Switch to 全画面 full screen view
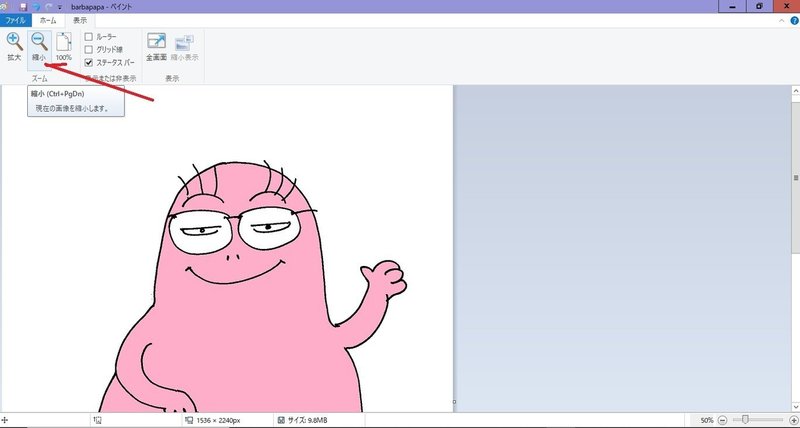800x428 pixels. click(x=156, y=42)
